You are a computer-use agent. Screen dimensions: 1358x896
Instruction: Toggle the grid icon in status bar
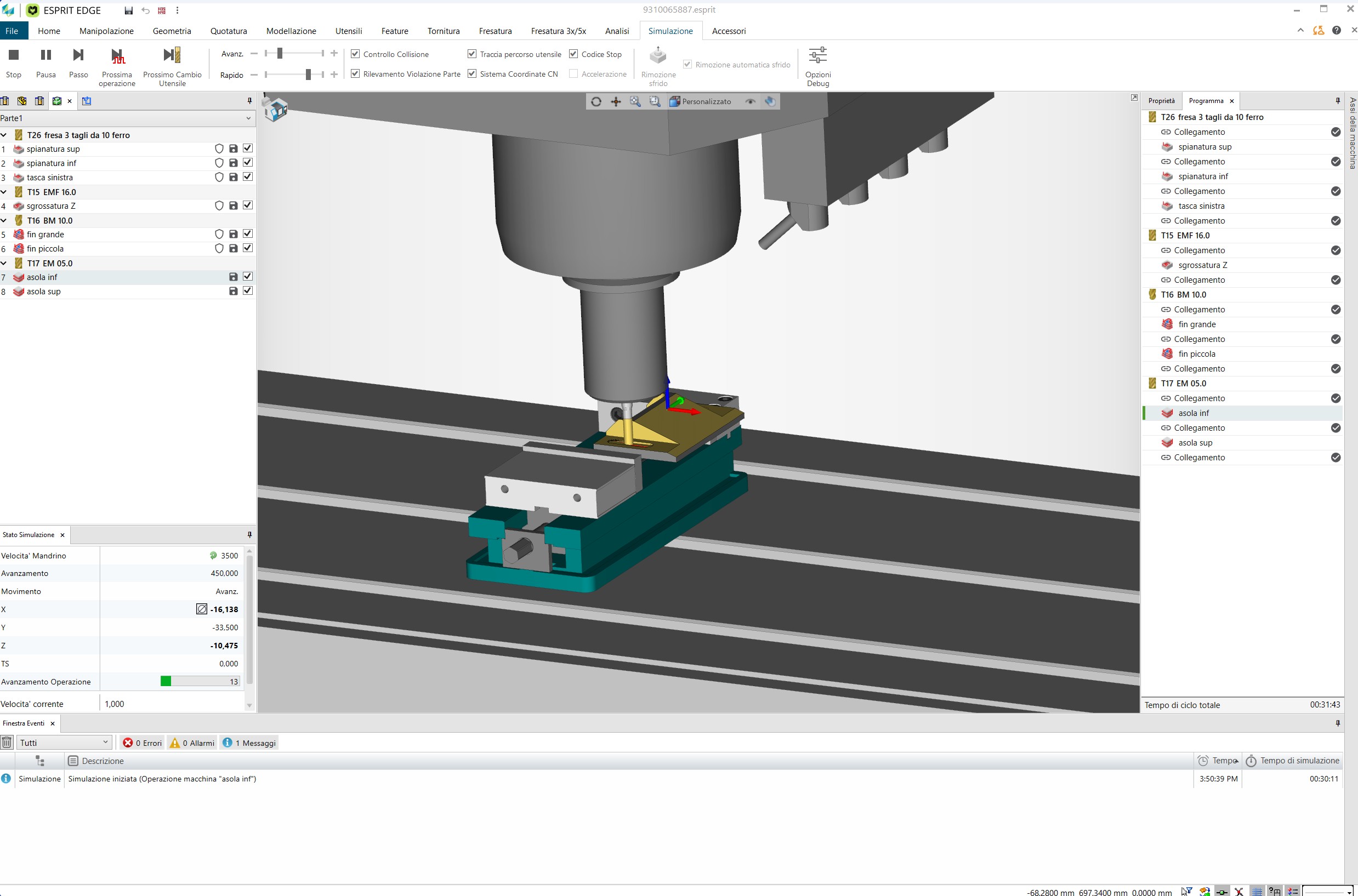coord(1257,892)
